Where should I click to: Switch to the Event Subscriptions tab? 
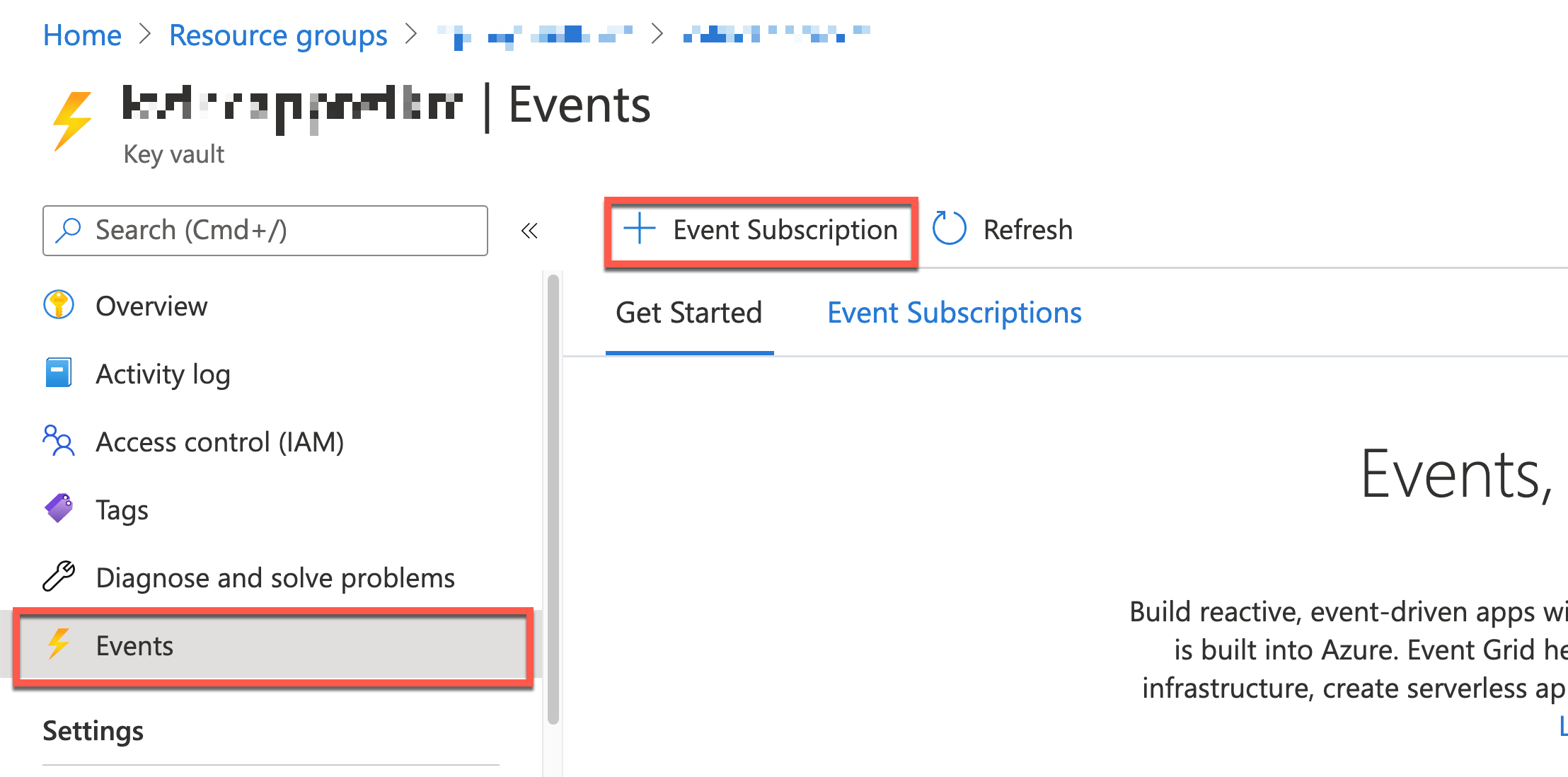(x=954, y=312)
